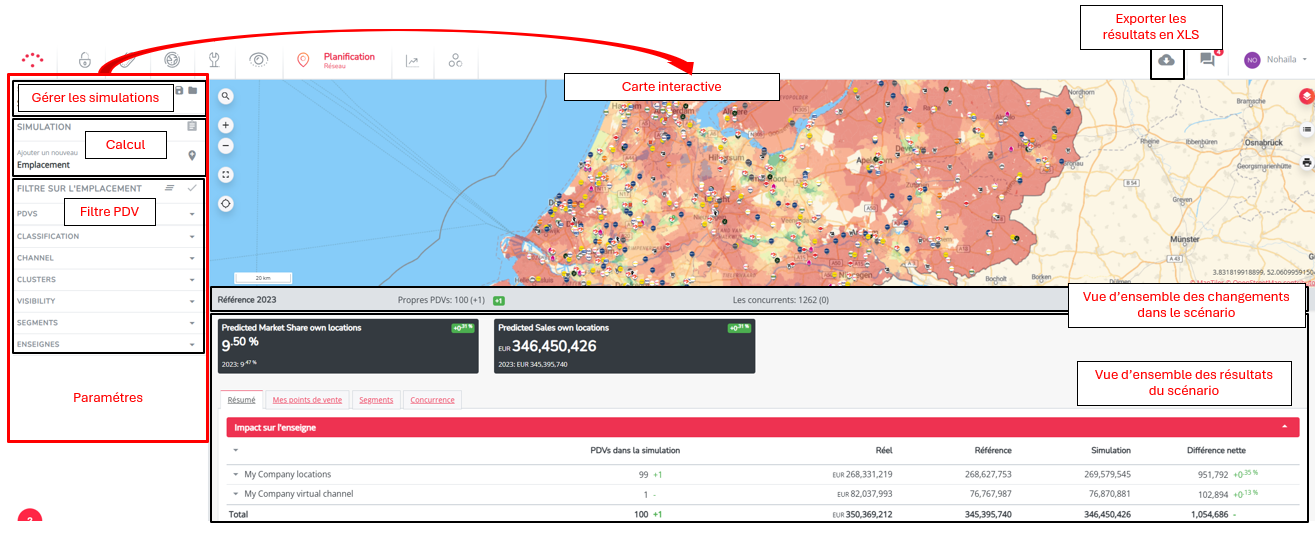Collapse the Impact sur l'enseigne section
Image resolution: width=1315 pixels, height=558 pixels.
coord(1284,427)
